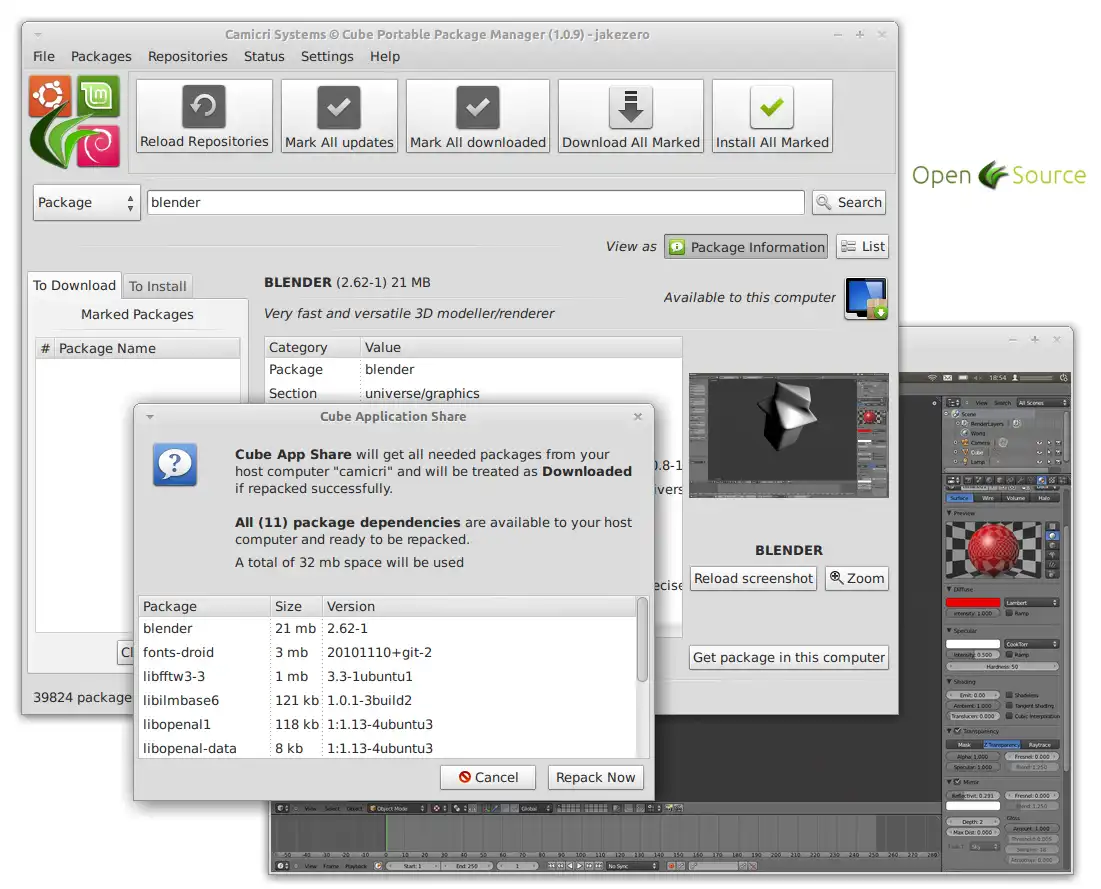Image resolution: width=1101 pixels, height=889 pixels.
Task: Click the mail indicator in the Blender window's panel
Action: tap(947, 378)
